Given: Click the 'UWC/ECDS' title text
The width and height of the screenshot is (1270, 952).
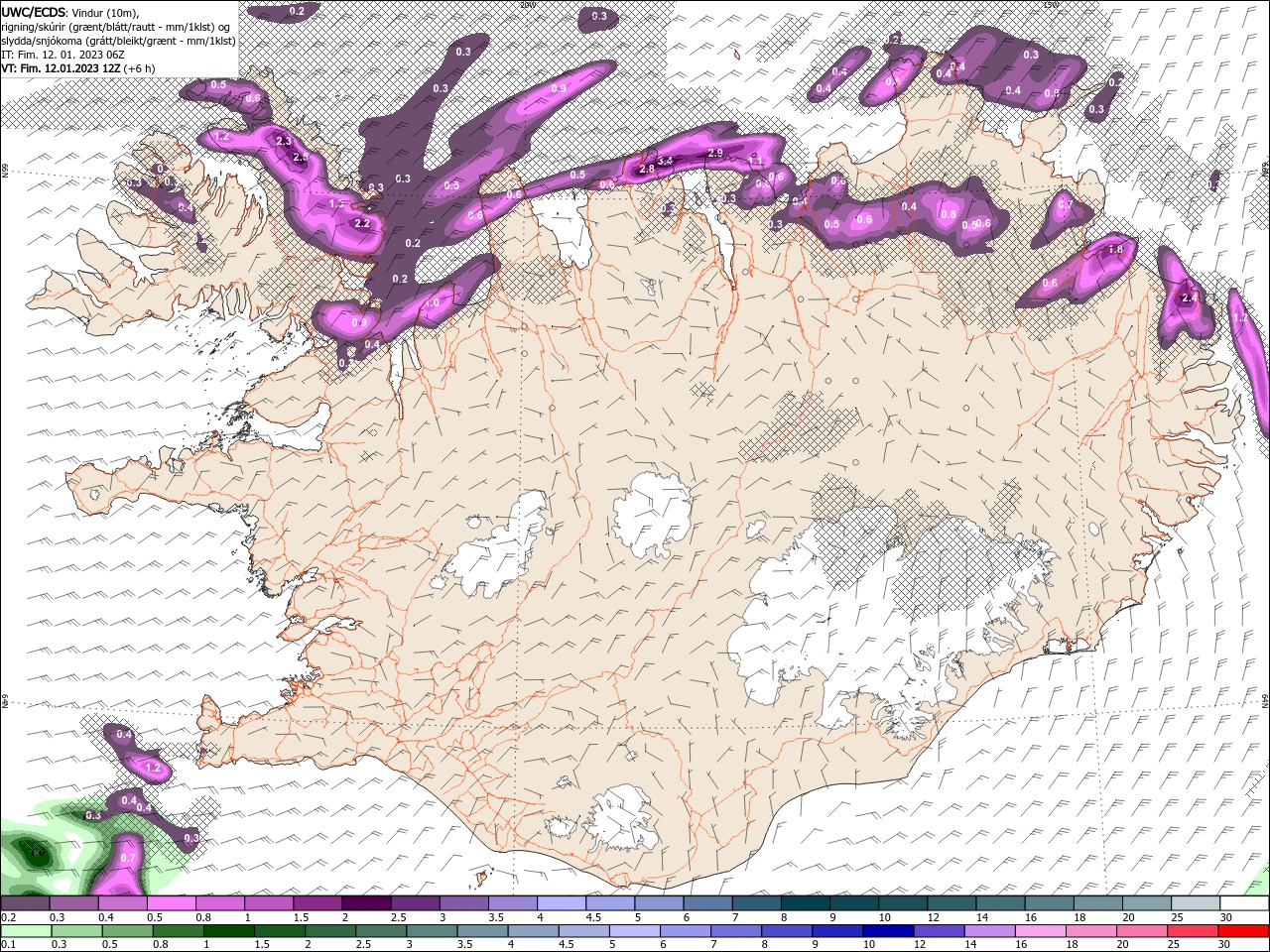Looking at the screenshot, I should tap(33, 12).
